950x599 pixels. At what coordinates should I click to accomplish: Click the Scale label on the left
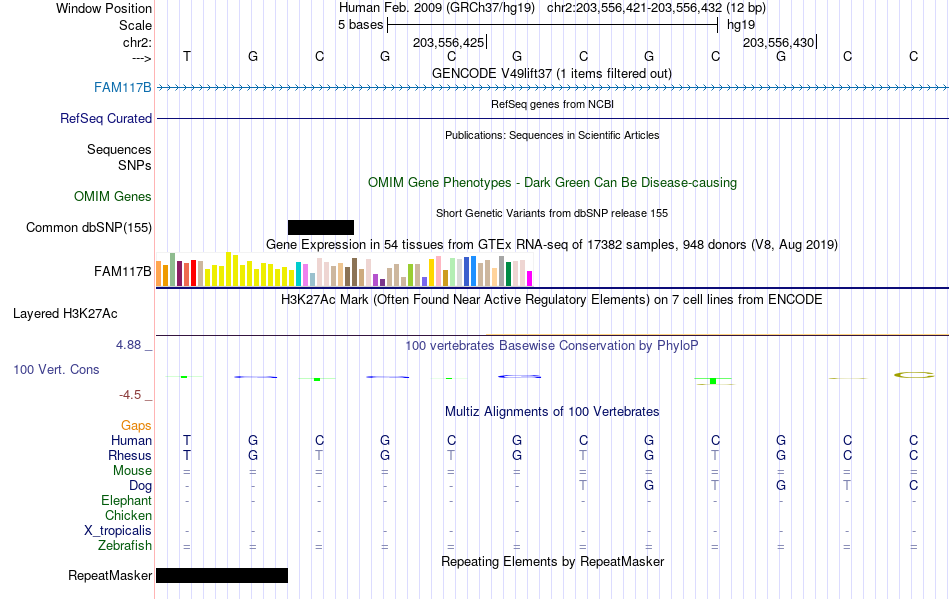point(136,25)
